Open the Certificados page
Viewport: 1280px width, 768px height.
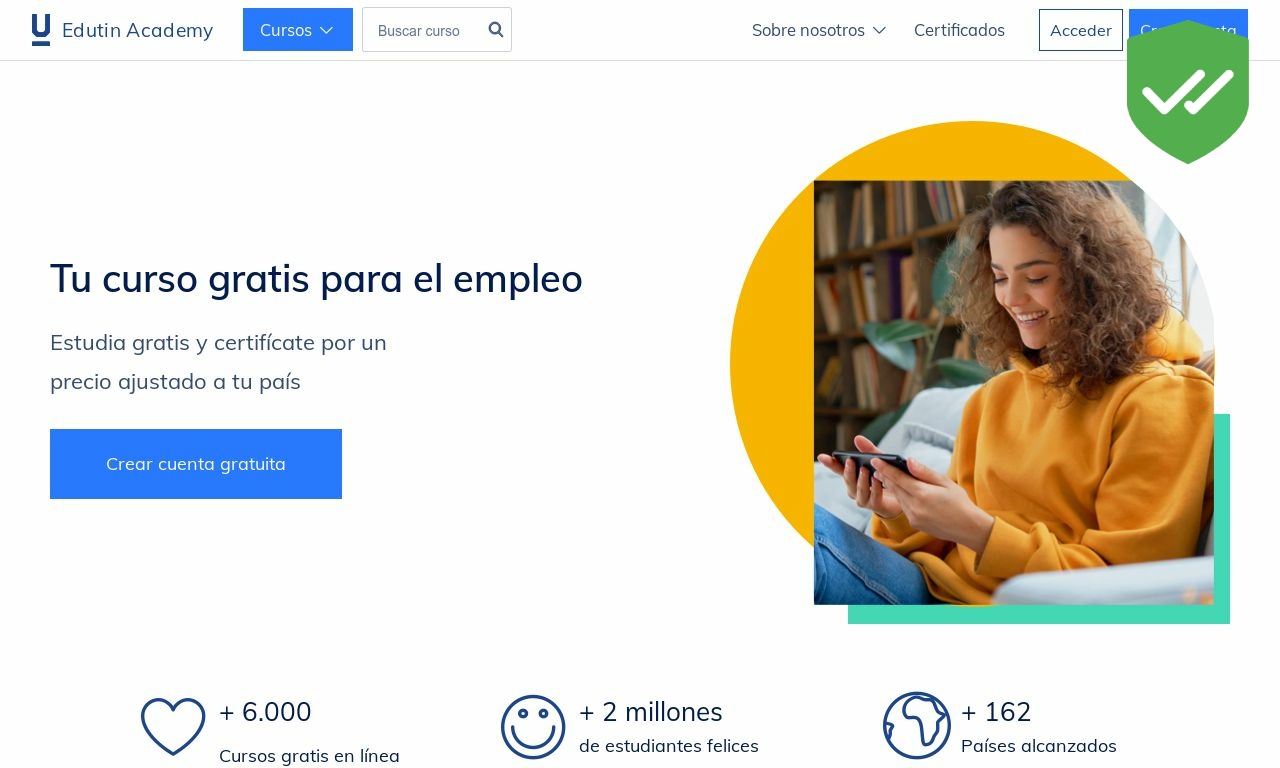click(x=959, y=30)
